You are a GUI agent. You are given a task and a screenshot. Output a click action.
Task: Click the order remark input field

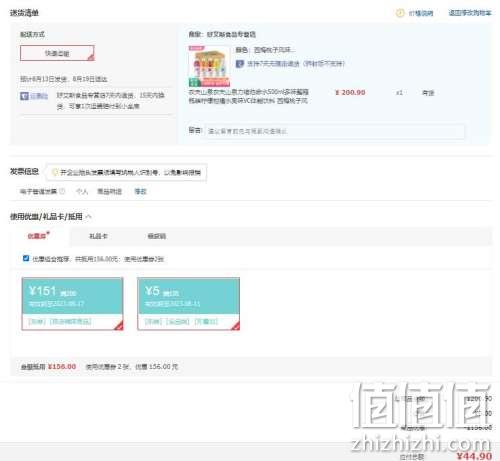pos(335,131)
